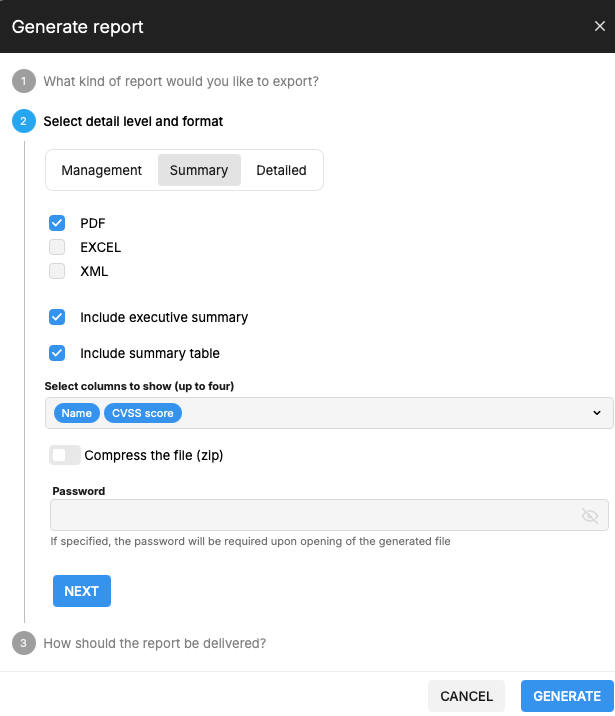The width and height of the screenshot is (615, 716).
Task: Click the step 2 circle icon
Action: coord(23,121)
